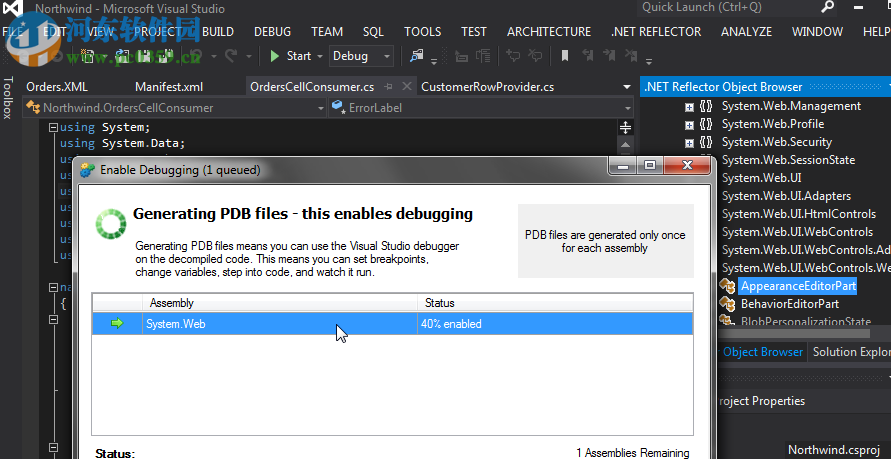Click the editor scroll-up arrow
891x459 pixels.
point(625,145)
